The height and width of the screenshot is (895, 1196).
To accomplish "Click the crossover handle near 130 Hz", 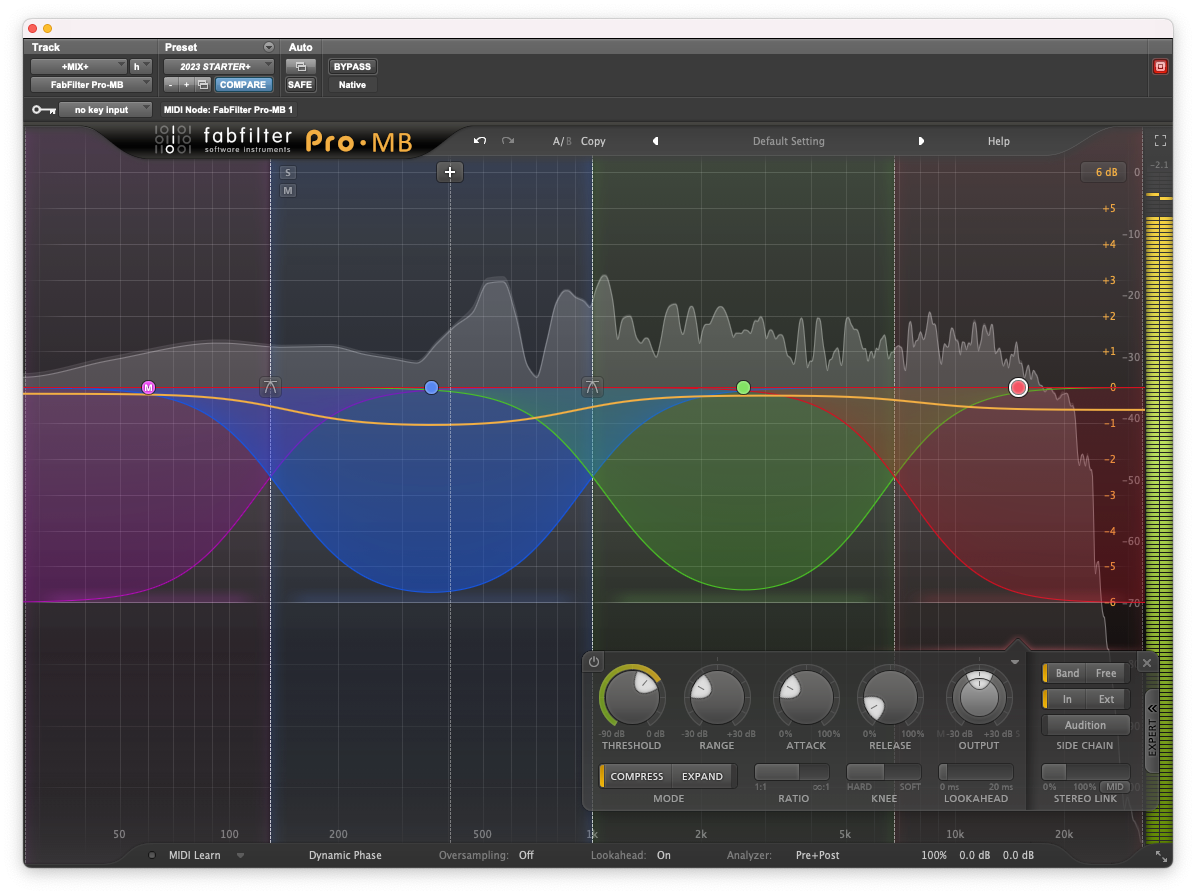I will (270, 387).
